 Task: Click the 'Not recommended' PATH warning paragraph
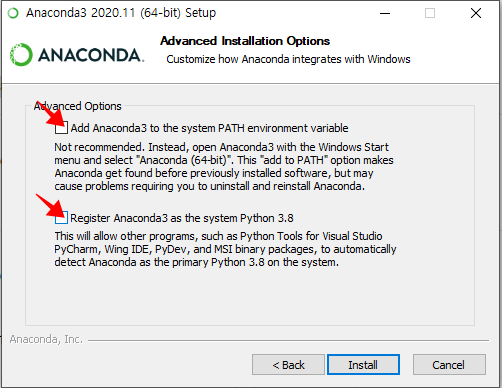[224, 167]
